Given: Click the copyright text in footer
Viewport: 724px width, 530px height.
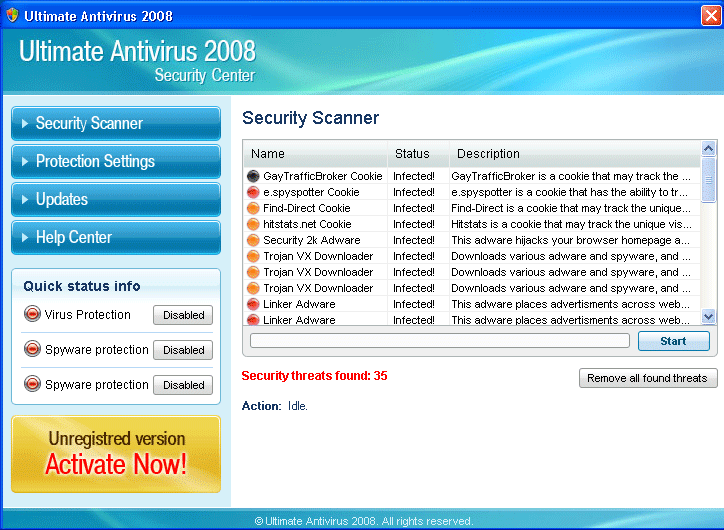Looking at the screenshot, I should tap(364, 521).
